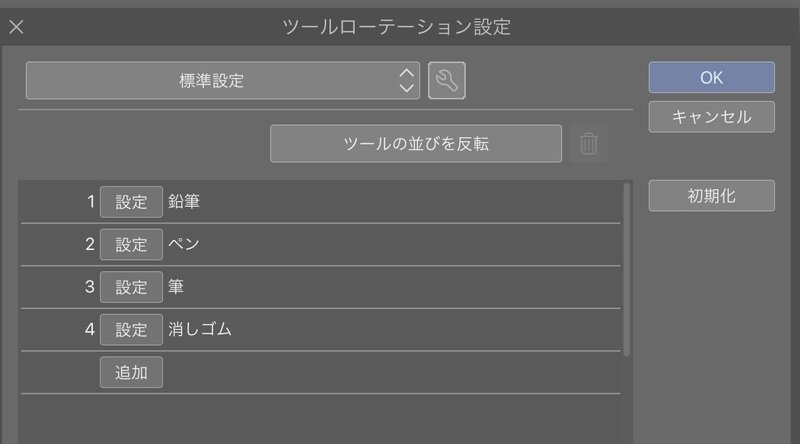The height and width of the screenshot is (444, 800).
Task: Open 設定 for row 3 筆
Action: pos(131,287)
